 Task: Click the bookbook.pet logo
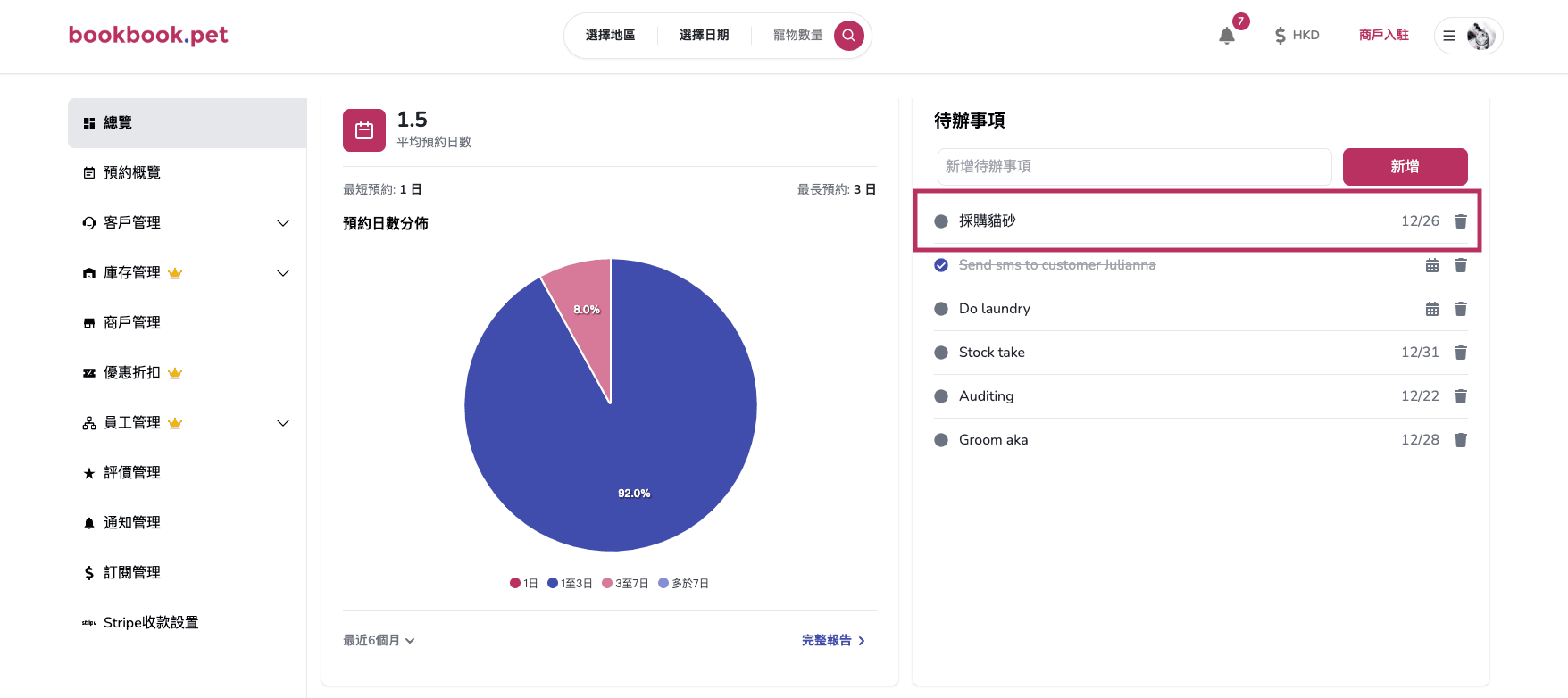point(148,35)
